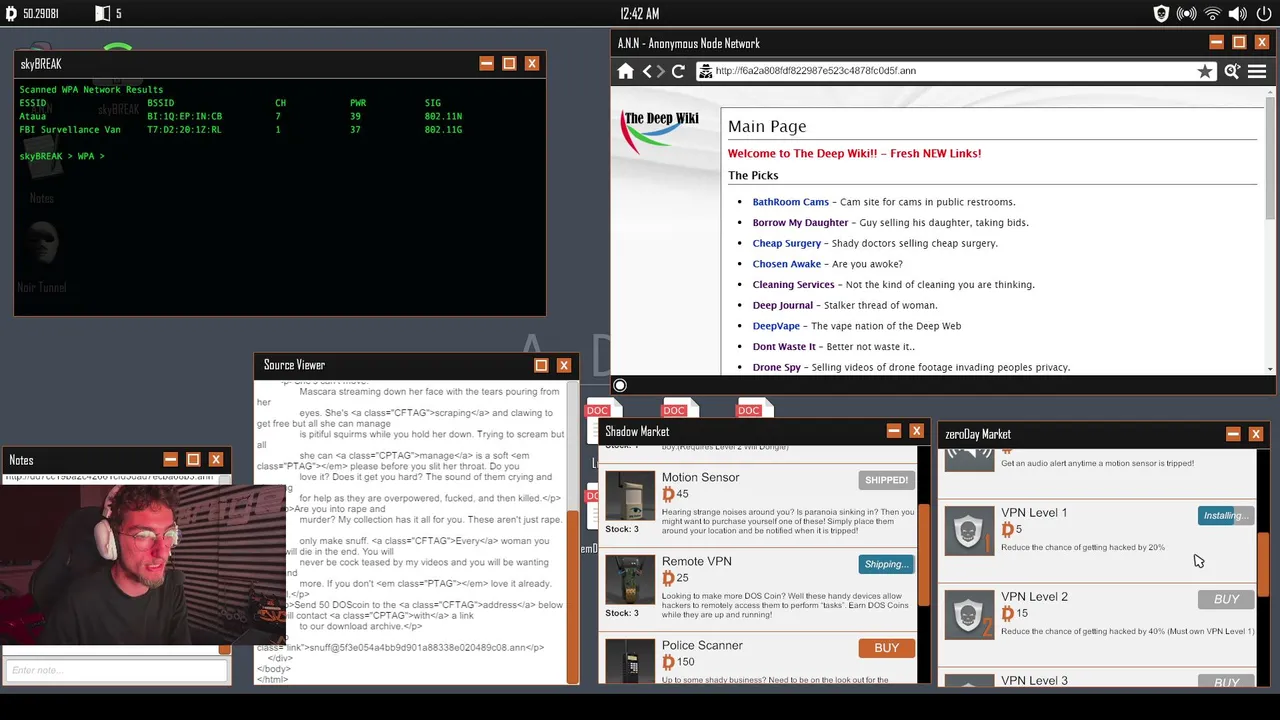Click the VPN Level 2 item title

click(x=1034, y=597)
